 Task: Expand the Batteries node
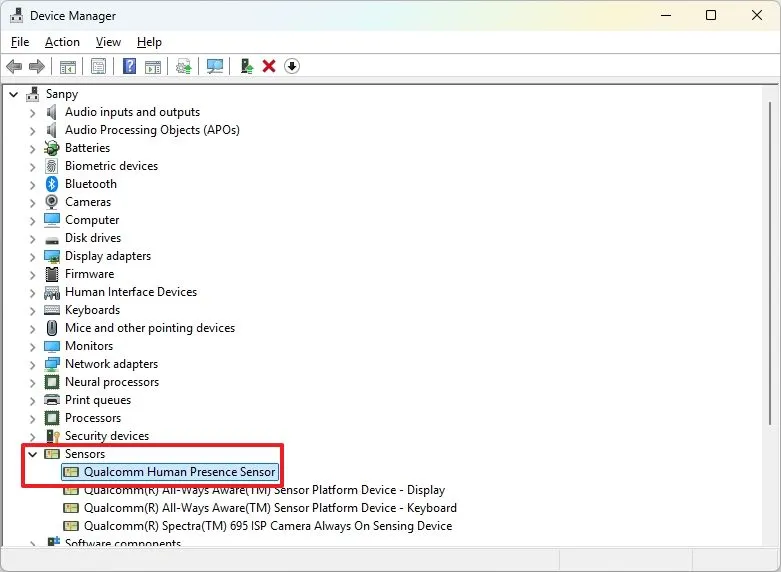click(x=32, y=149)
